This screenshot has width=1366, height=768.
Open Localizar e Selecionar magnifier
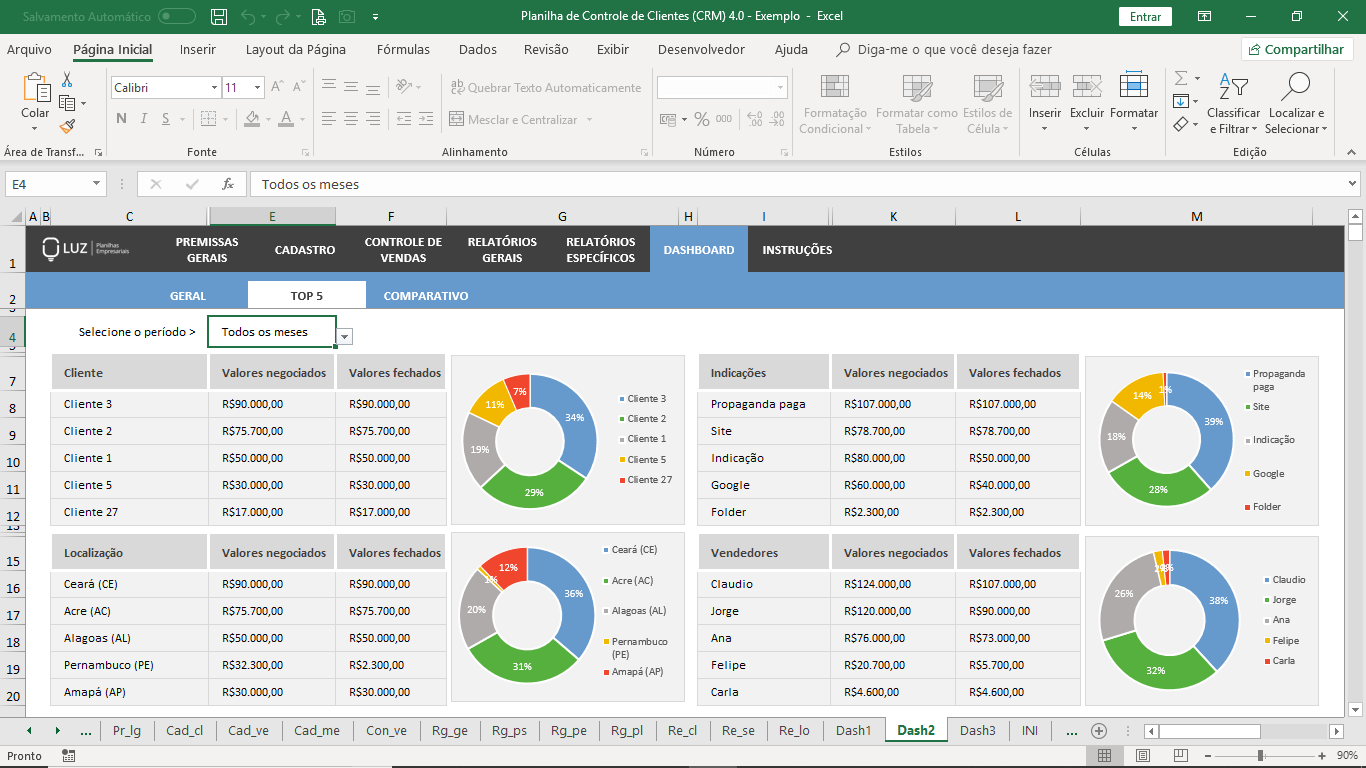[x=1296, y=104]
